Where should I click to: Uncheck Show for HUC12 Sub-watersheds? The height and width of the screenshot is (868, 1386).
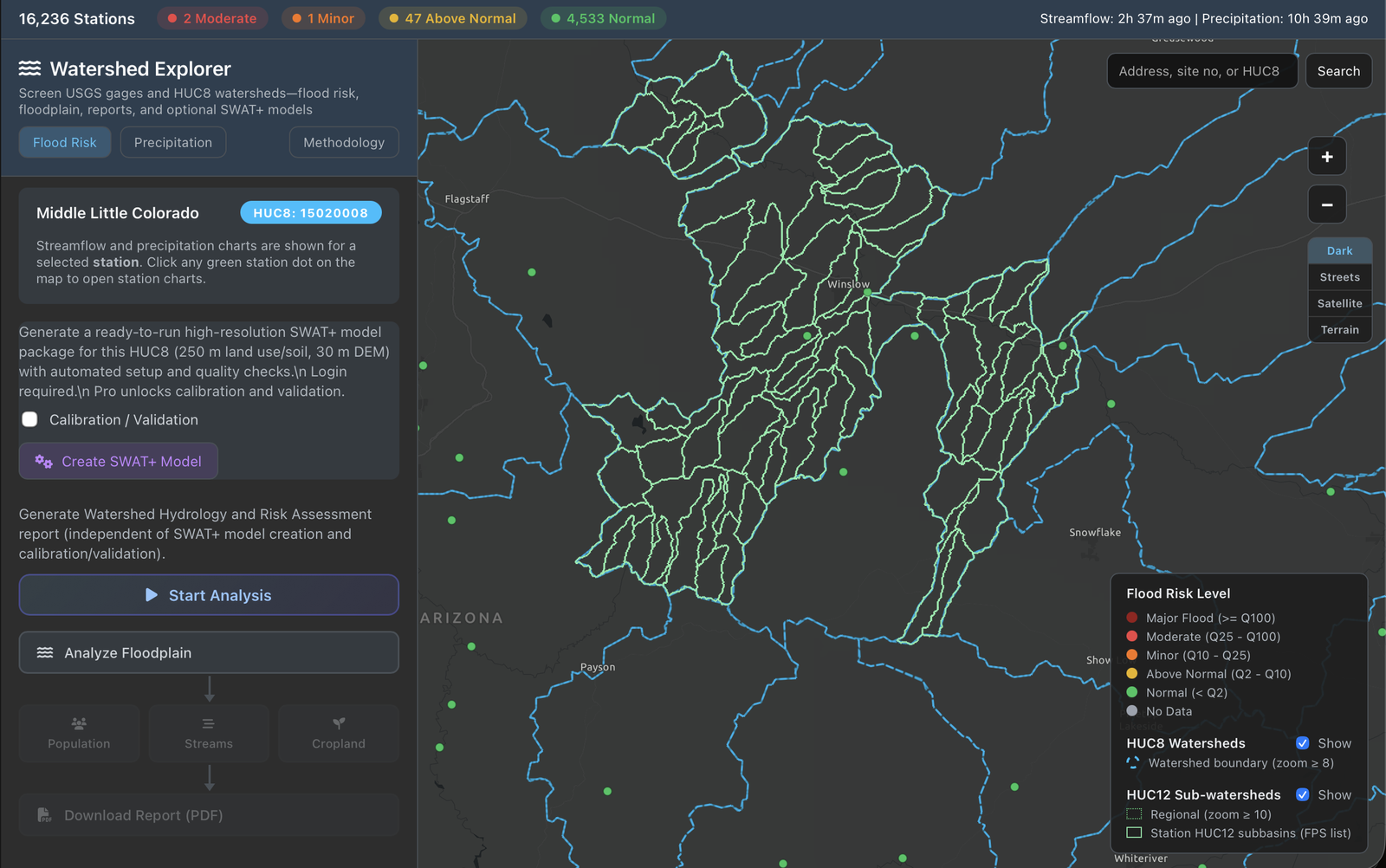tap(1303, 794)
